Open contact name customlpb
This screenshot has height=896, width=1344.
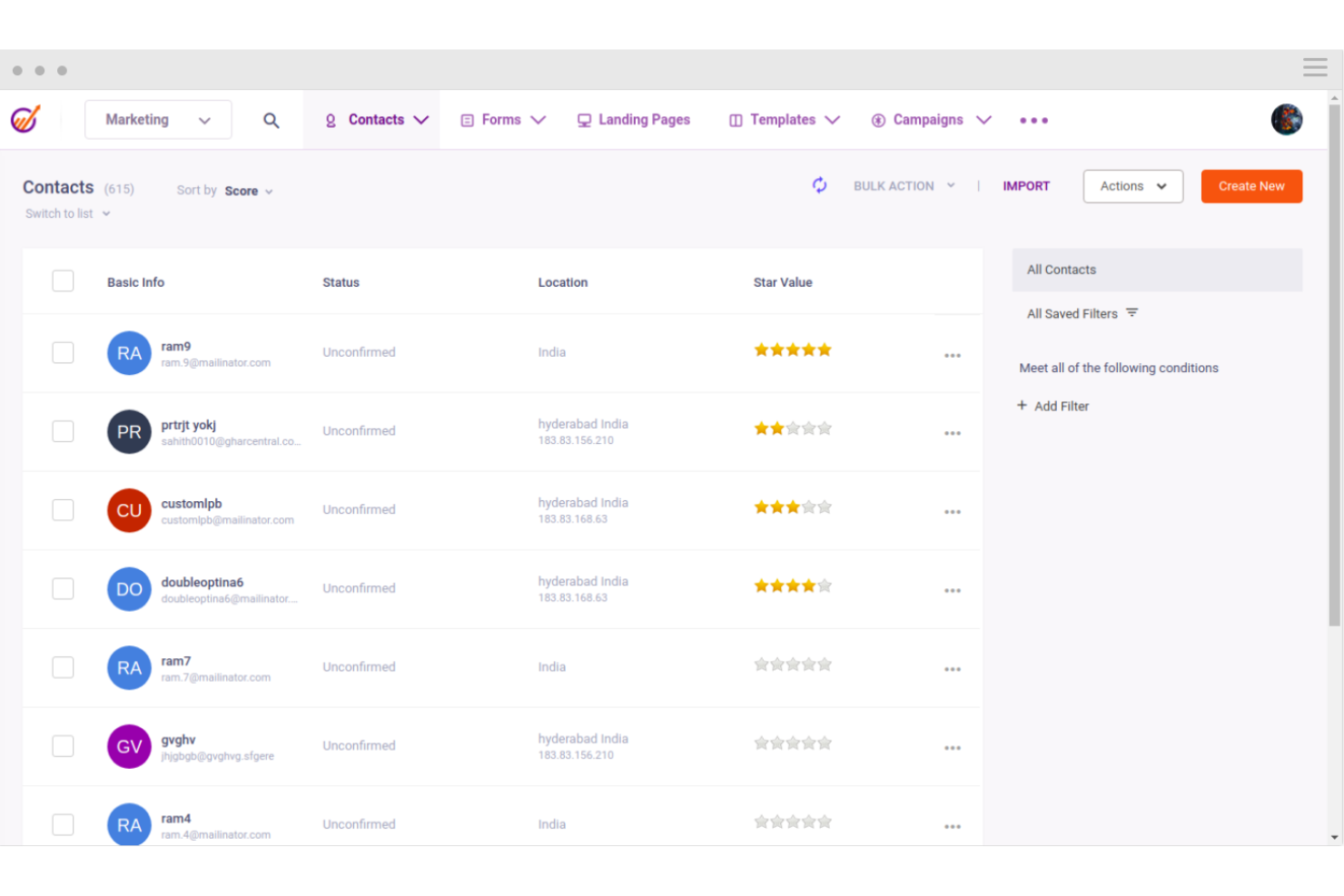point(192,504)
